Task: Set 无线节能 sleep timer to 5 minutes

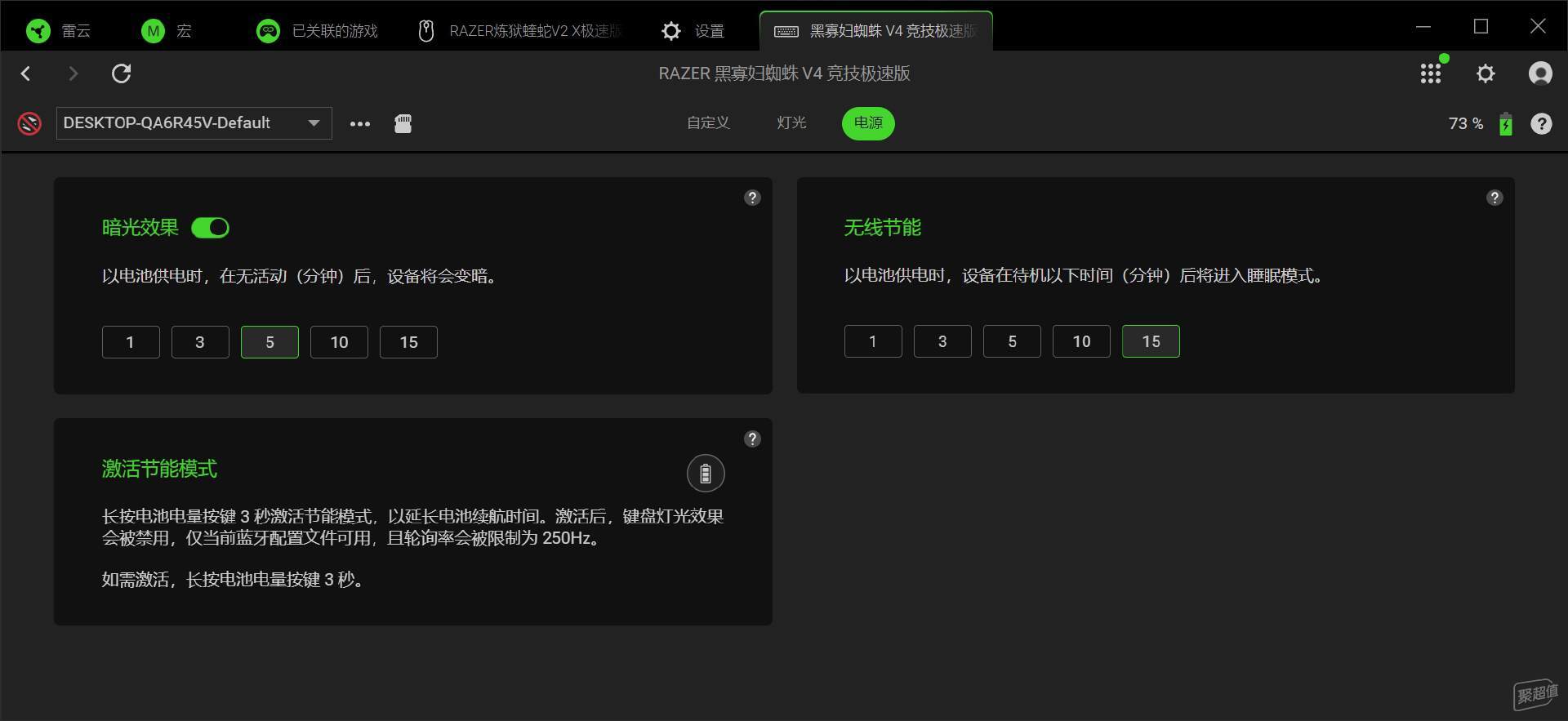Action: click(1012, 341)
